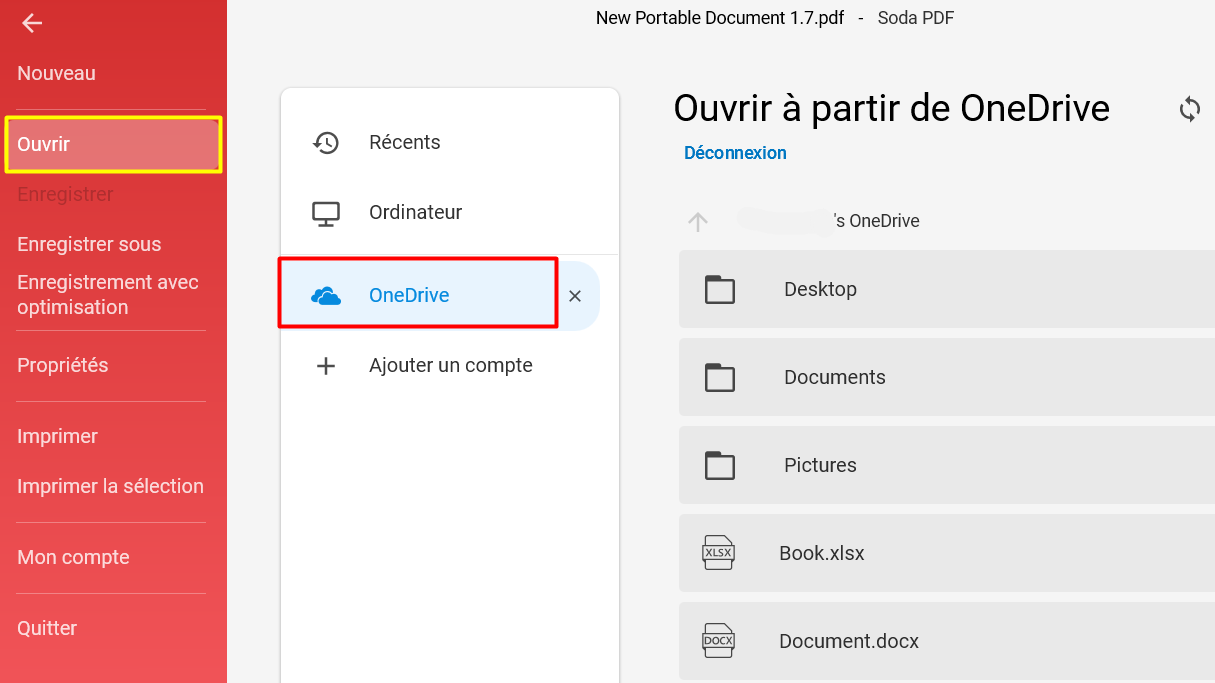Open Propriétés from the sidebar

click(63, 365)
